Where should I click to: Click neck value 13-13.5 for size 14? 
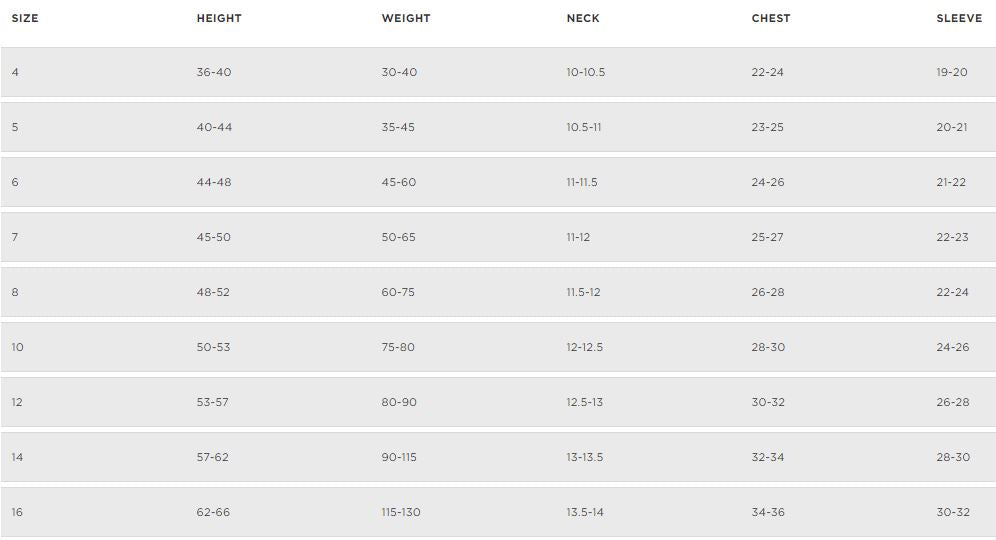pyautogui.click(x=585, y=457)
